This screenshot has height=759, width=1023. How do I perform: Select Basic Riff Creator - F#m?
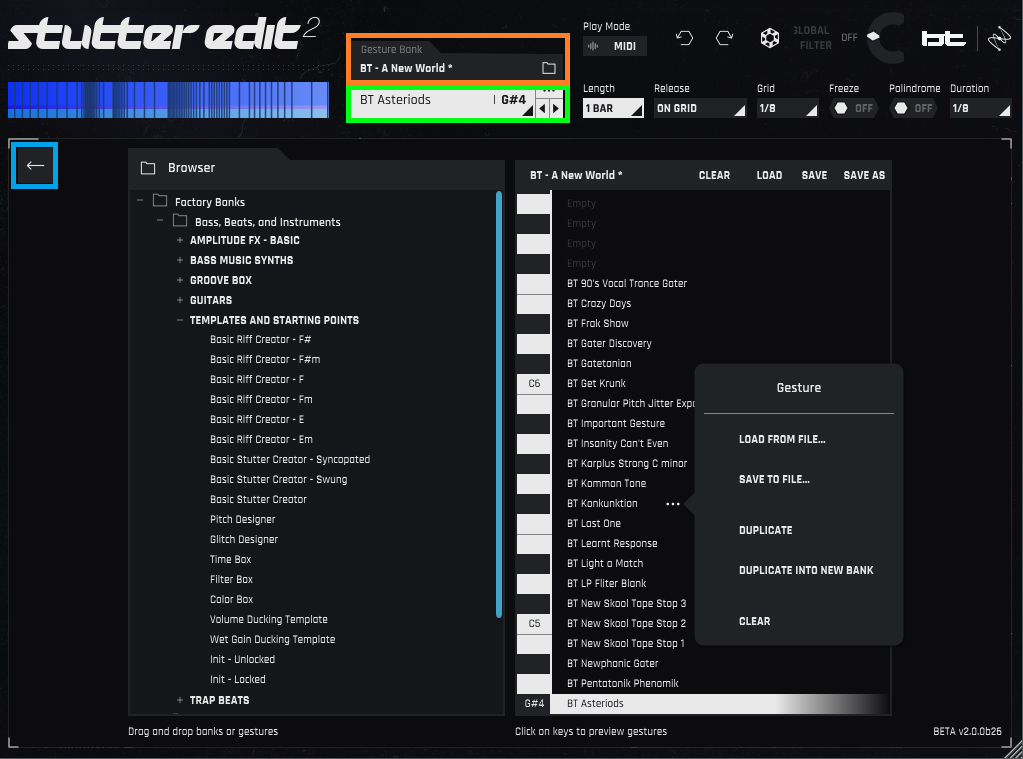pos(265,360)
